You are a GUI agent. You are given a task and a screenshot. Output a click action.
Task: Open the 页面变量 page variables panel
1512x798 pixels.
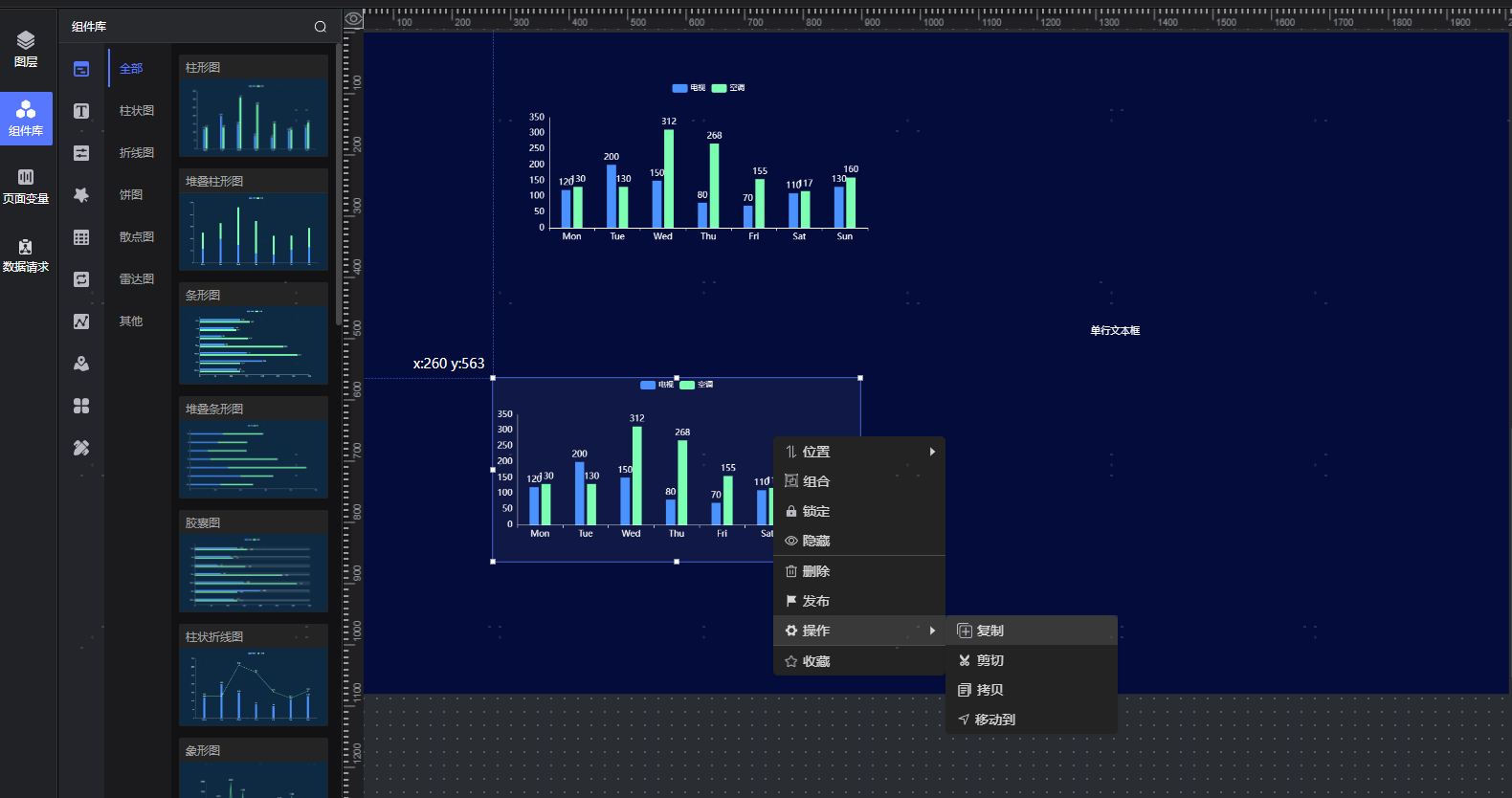tap(26, 186)
